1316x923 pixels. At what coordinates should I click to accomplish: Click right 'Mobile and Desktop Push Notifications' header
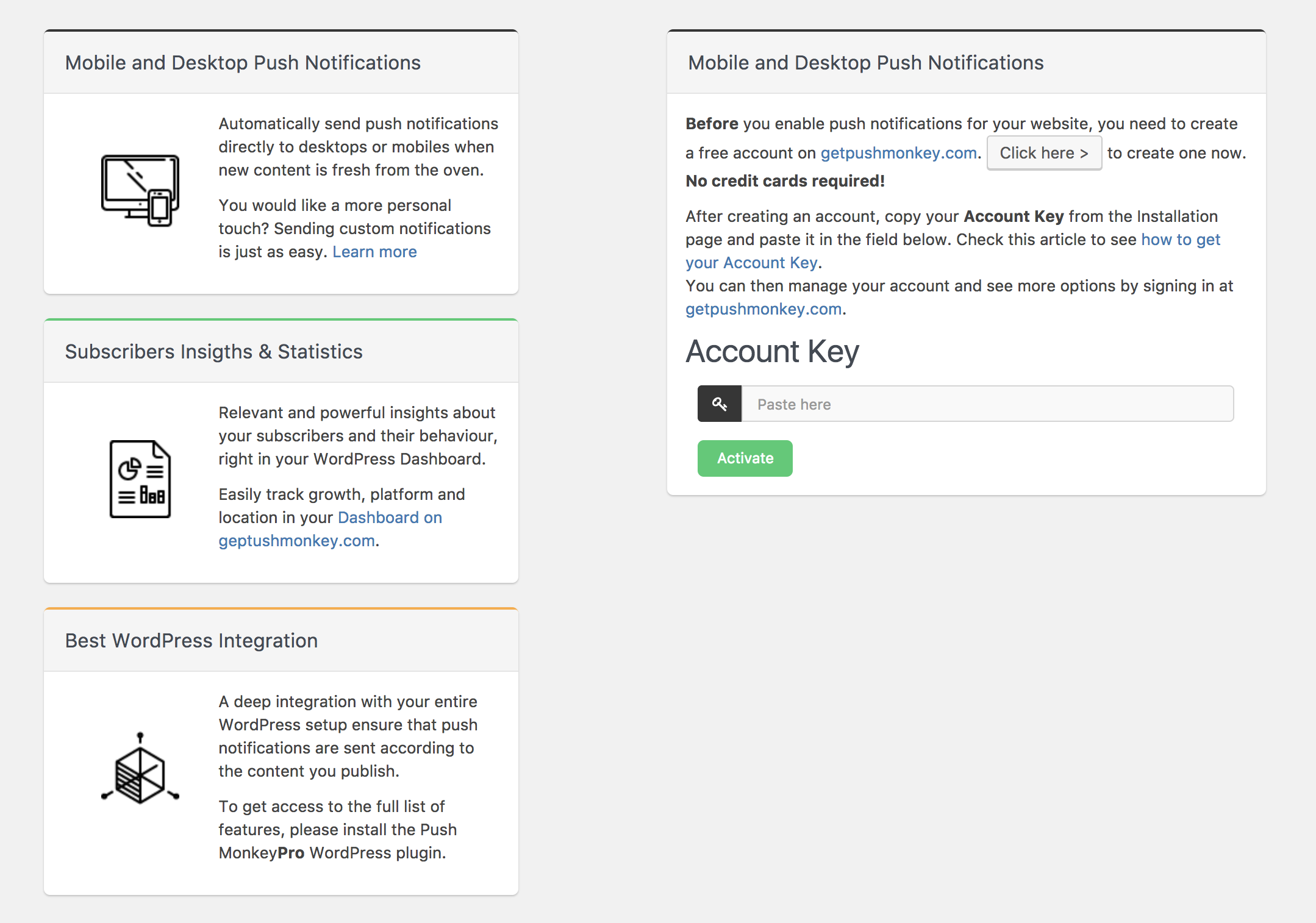pos(865,63)
